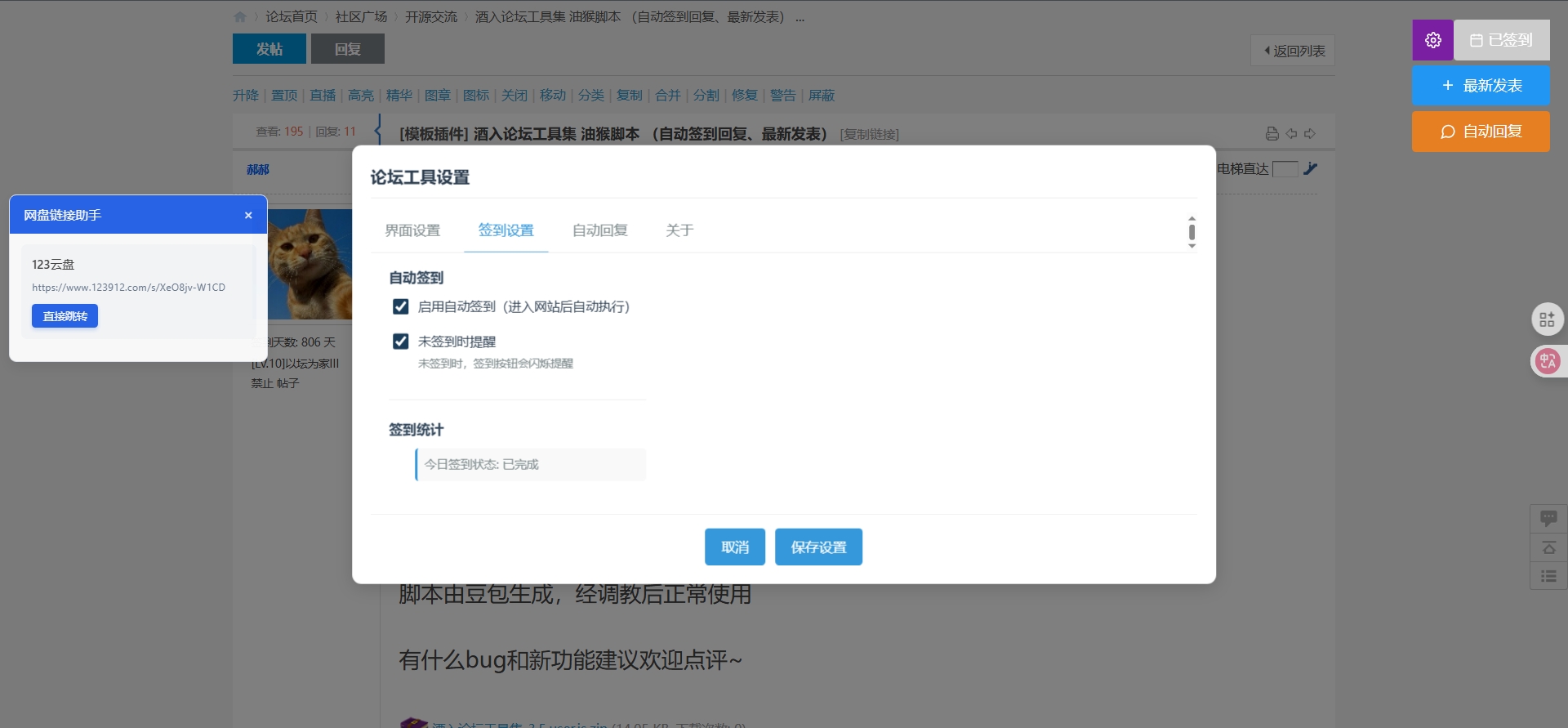The width and height of the screenshot is (1568, 728).
Task: Click 直接跳转 for 123云盘 link
Action: [65, 316]
